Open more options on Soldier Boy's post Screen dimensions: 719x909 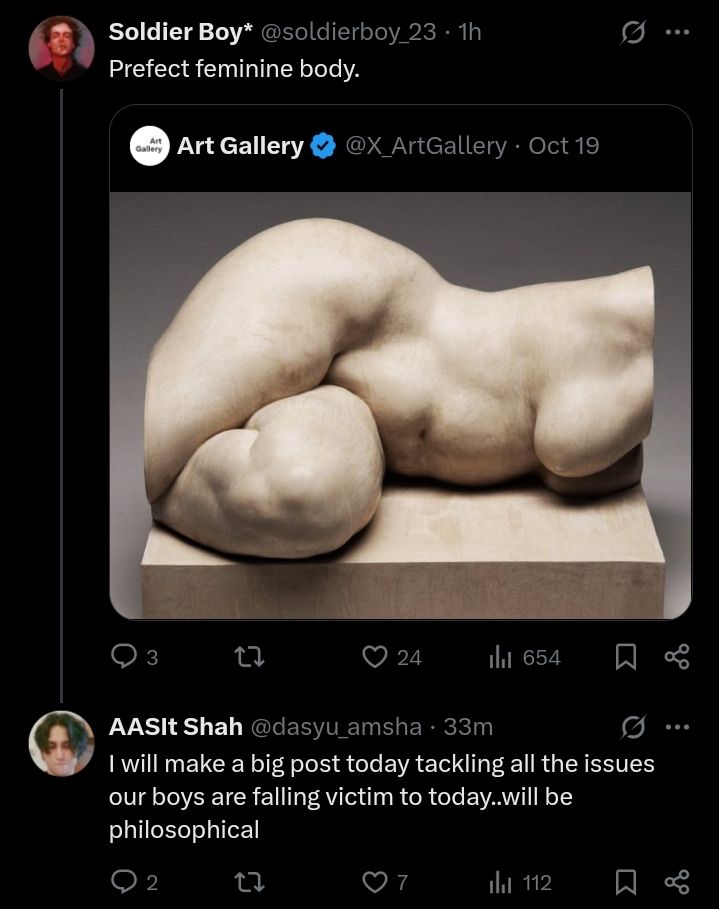(x=678, y=32)
